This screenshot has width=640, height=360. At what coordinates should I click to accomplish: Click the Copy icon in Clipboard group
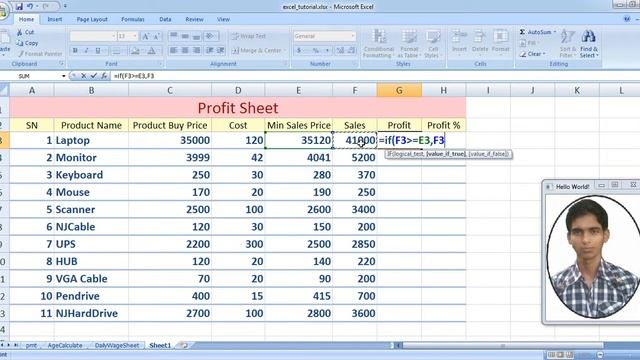pyautogui.click(x=20, y=43)
